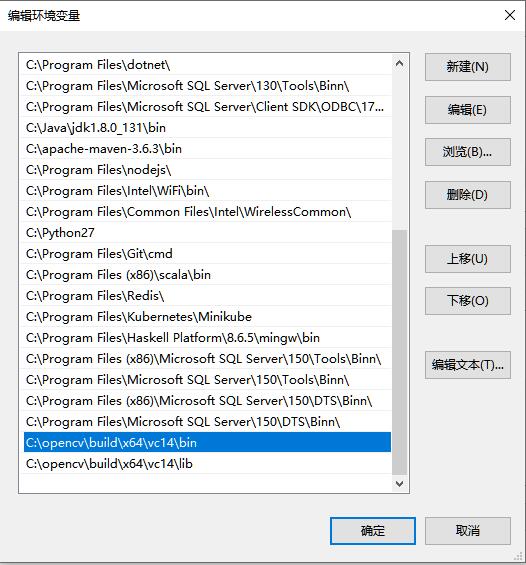
Task: Cancel with the 取消 button
Action: (468, 531)
